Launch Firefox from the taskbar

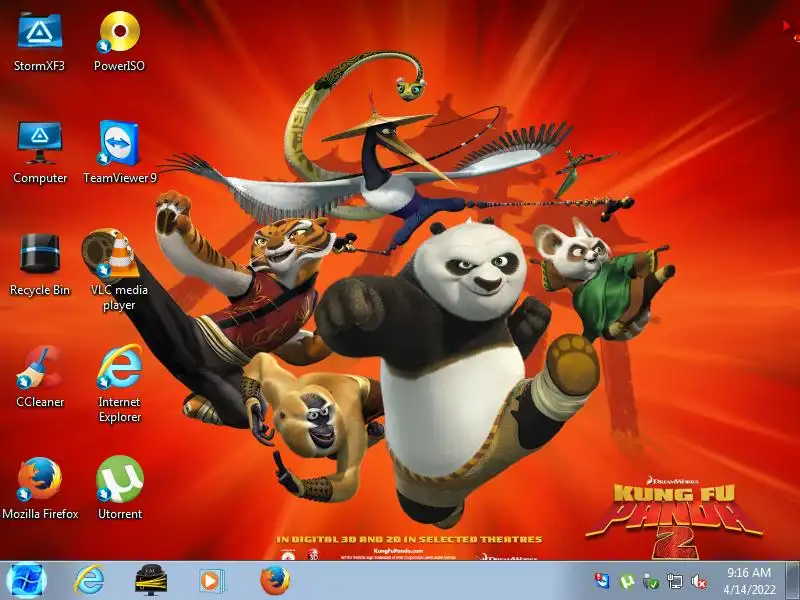pos(275,581)
